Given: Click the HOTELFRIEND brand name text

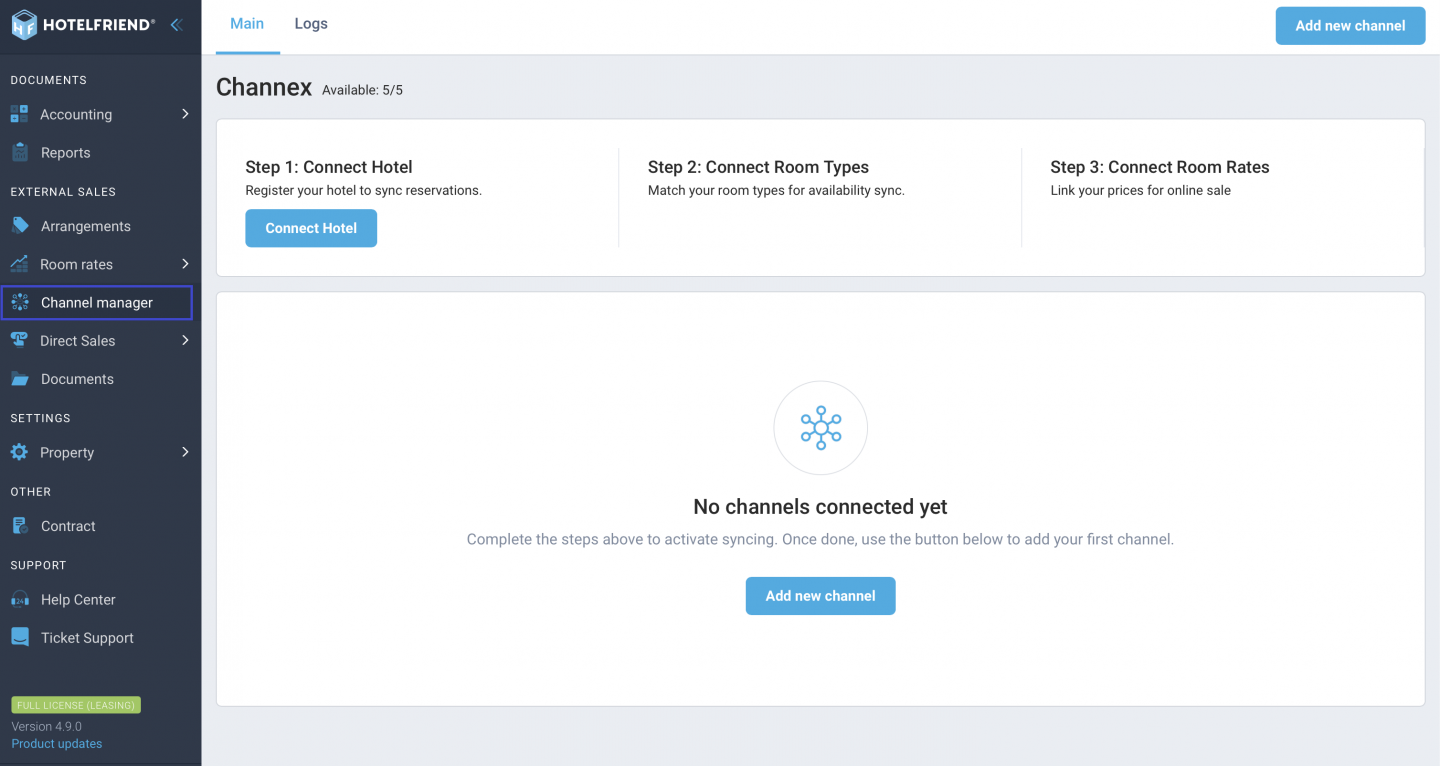Looking at the screenshot, I should tap(99, 25).
